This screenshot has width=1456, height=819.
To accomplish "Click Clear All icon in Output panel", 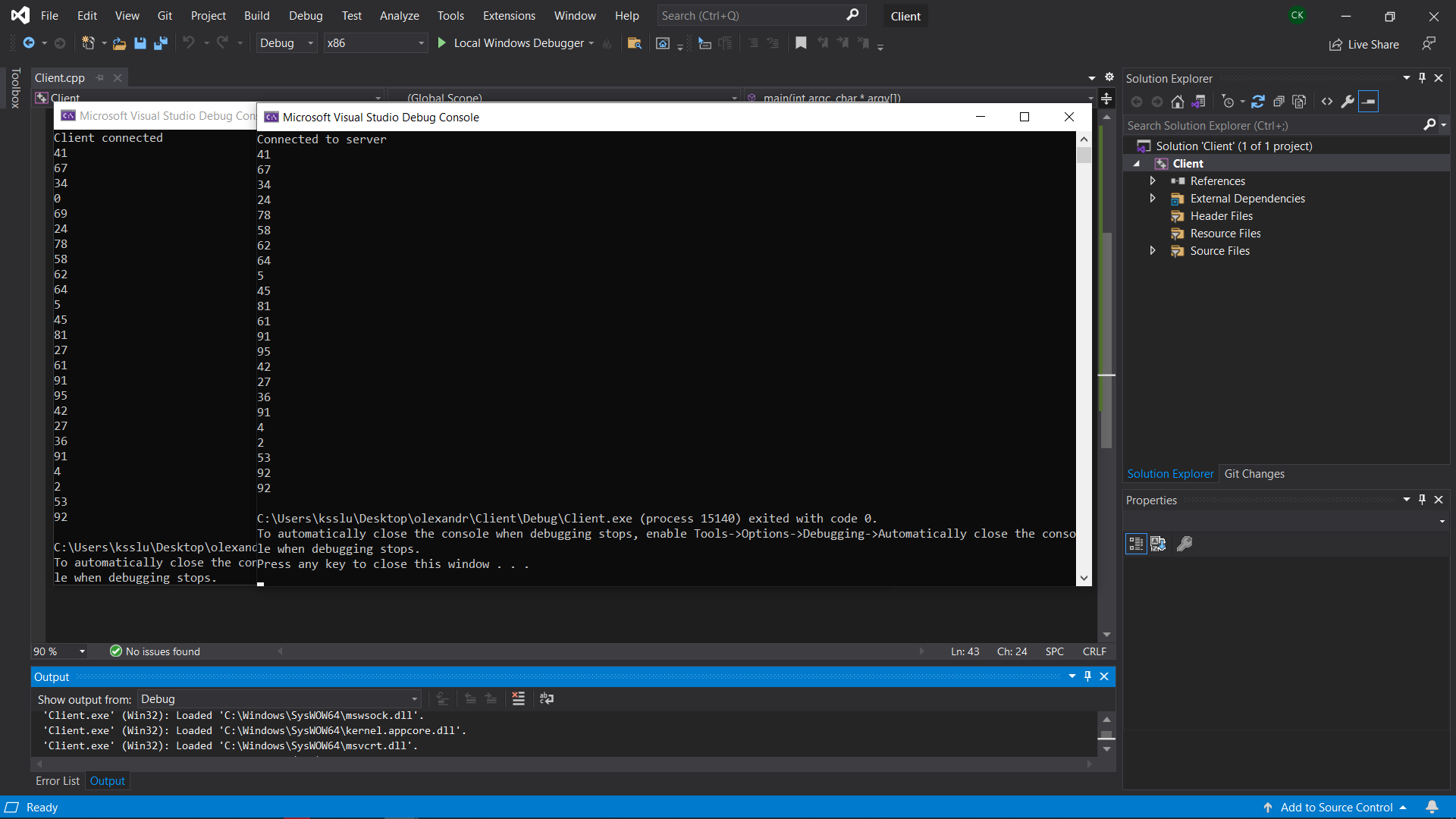I will pos(519,698).
